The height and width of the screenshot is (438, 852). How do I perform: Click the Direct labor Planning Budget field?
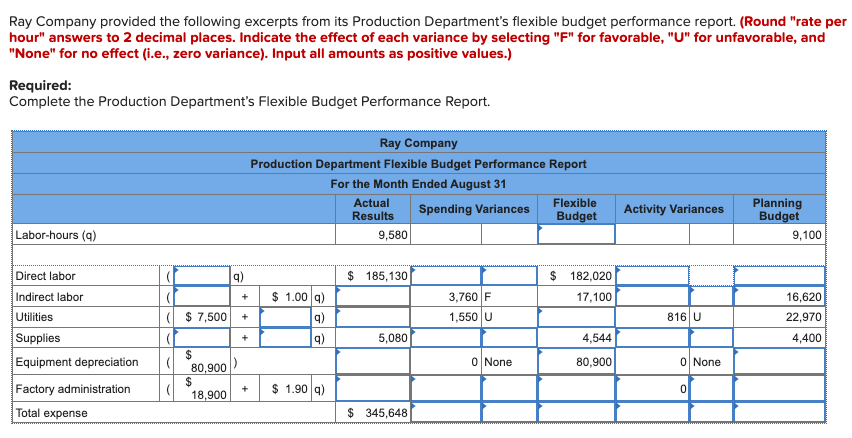[x=779, y=276]
